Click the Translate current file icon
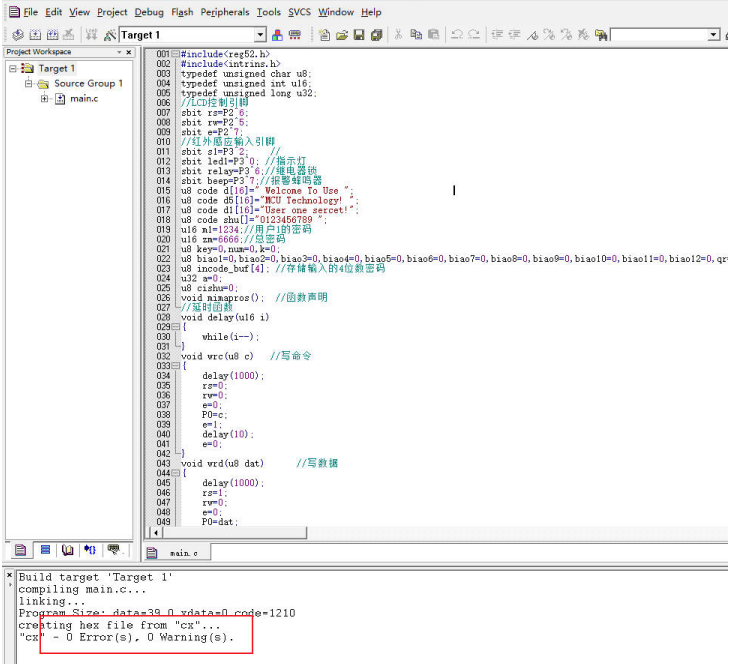Viewport: 746px width, 664px height. click(x=18, y=35)
